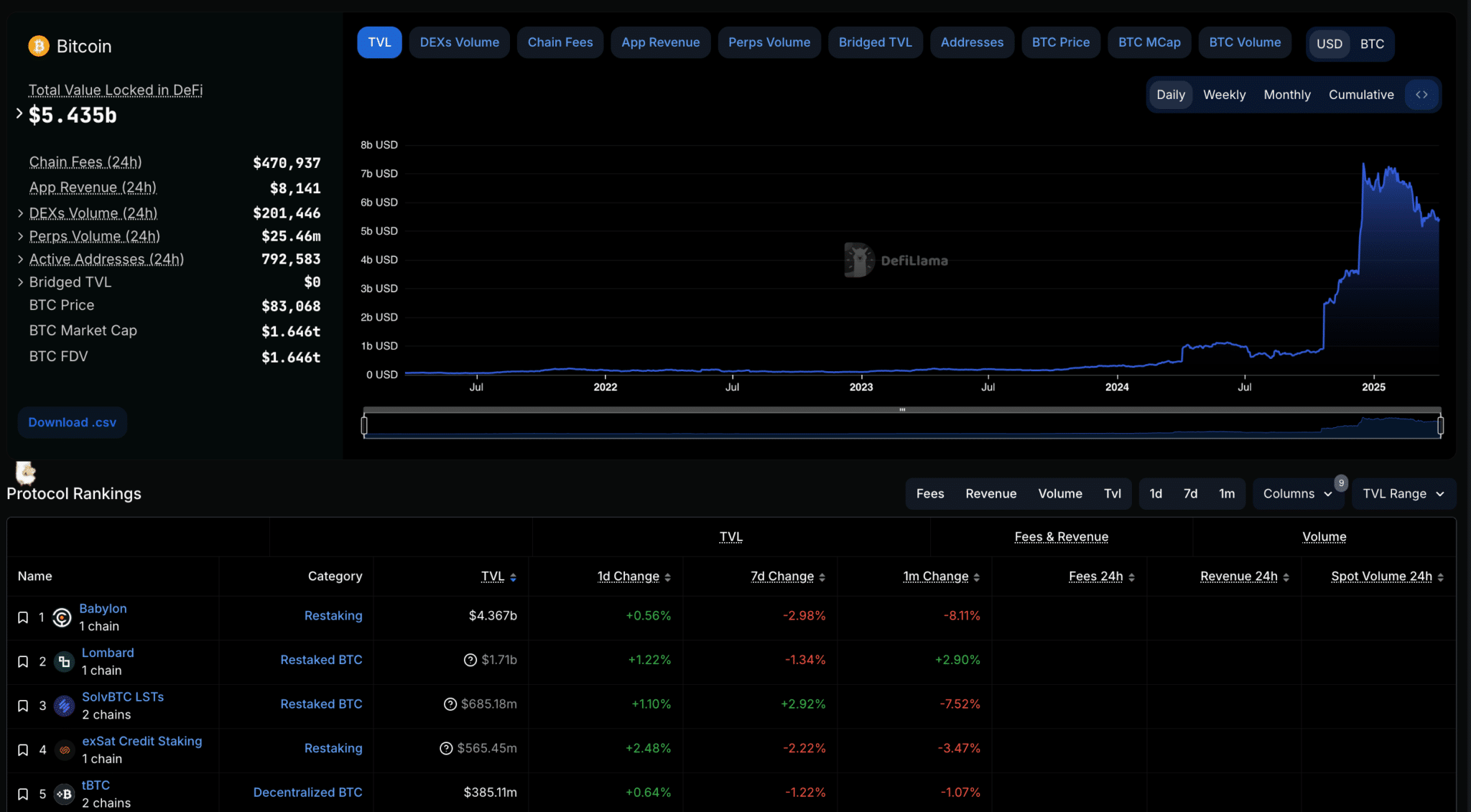Bookmark the SolvBTC LSTs row

[x=23, y=706]
